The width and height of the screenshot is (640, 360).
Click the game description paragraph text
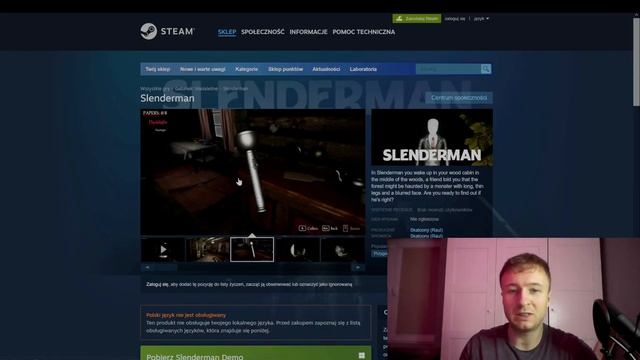coord(428,186)
